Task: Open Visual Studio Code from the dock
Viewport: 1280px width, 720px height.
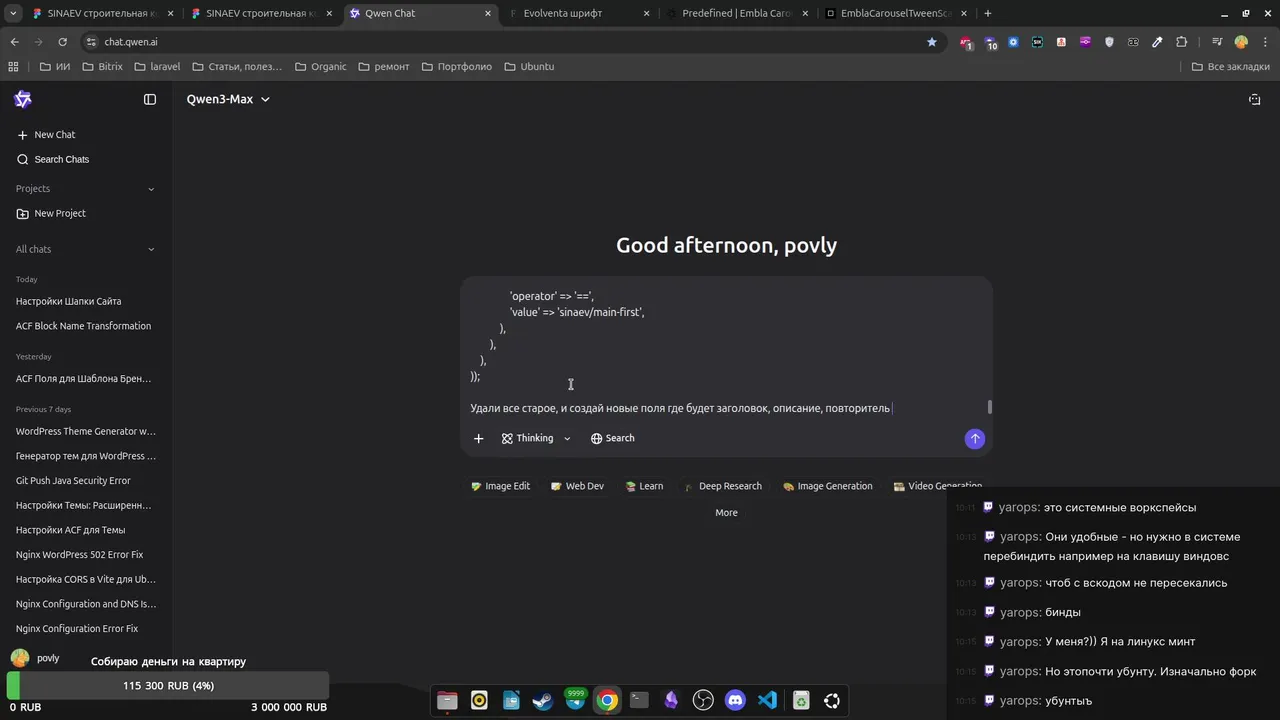Action: pos(767,701)
